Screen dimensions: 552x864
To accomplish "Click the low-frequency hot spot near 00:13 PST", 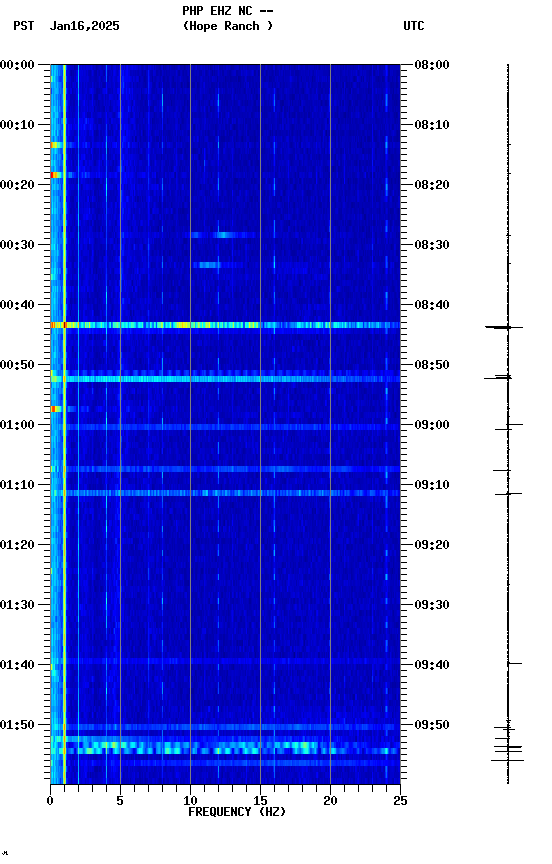I will [56, 145].
